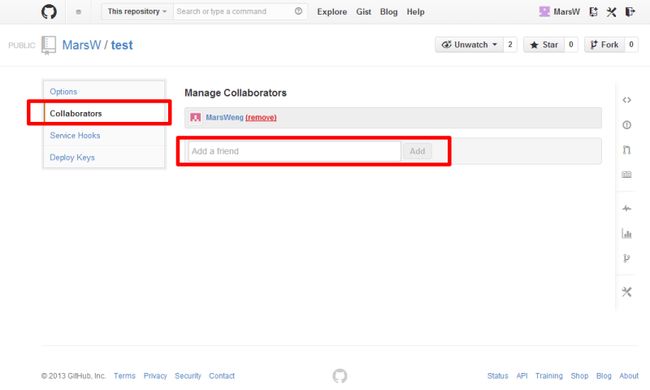Open the Wiki icon in right sidebar
This screenshot has height=390, width=650.
click(626, 174)
